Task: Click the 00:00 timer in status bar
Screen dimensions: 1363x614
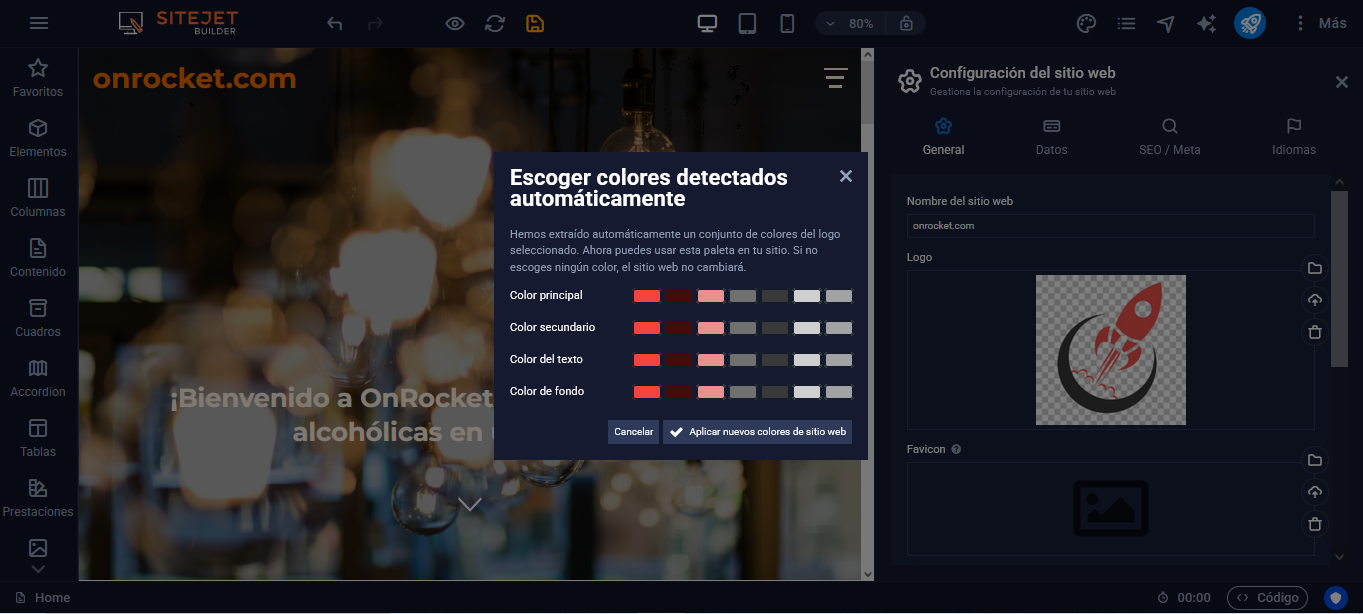Action: tap(1184, 598)
